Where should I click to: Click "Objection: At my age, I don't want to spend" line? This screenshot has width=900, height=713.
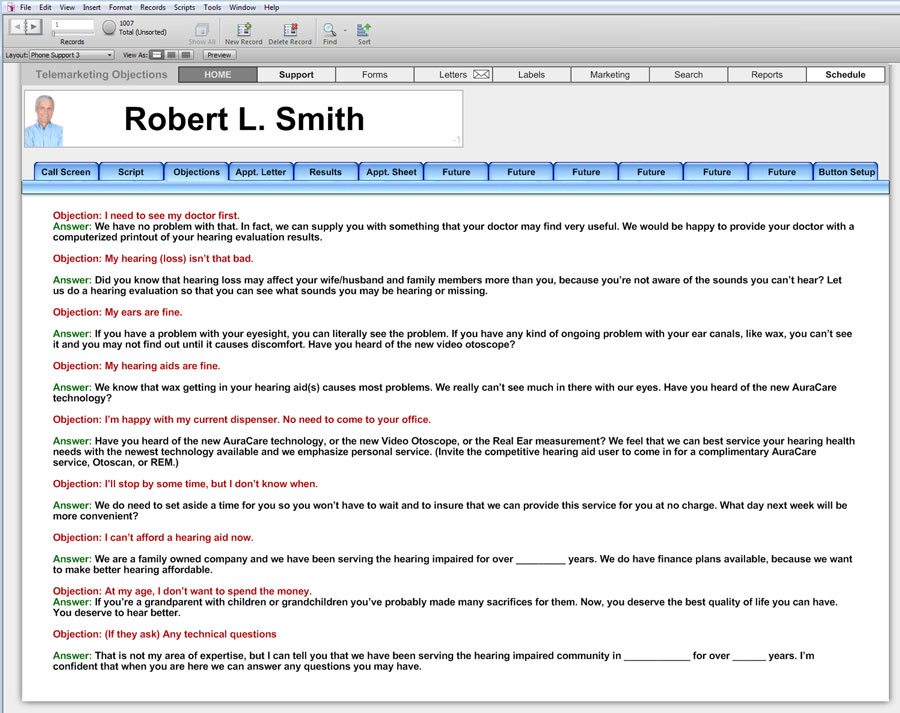pos(183,591)
